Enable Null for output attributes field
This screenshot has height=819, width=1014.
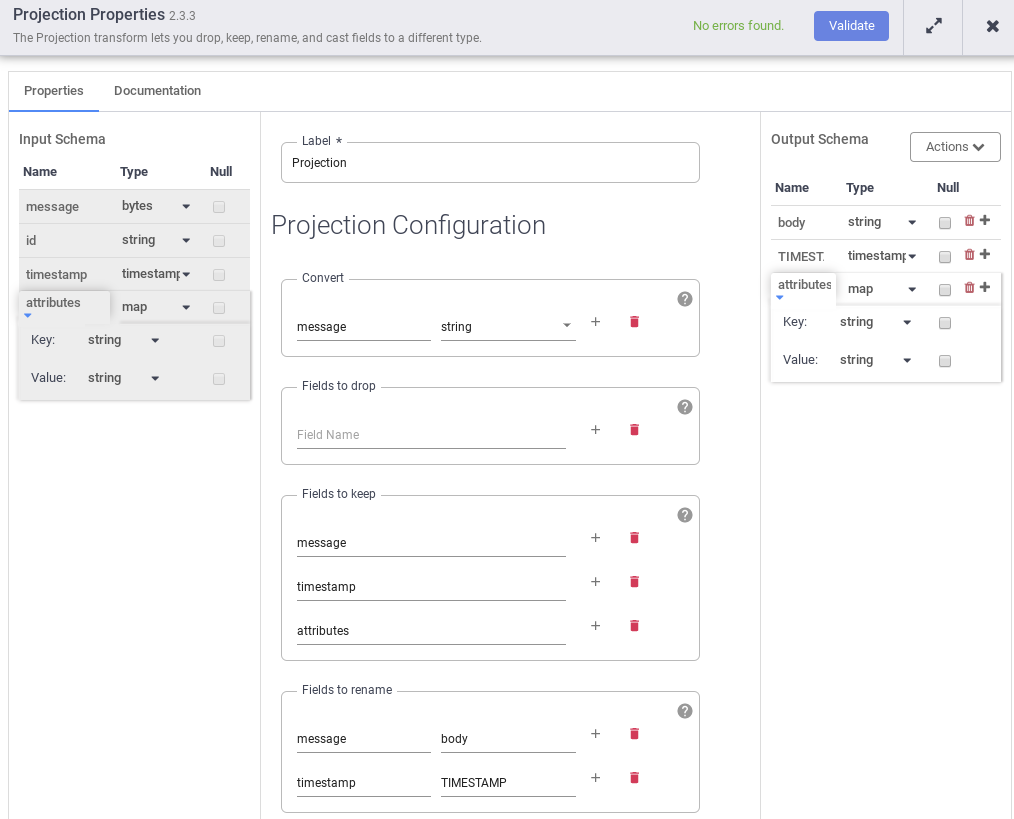coord(945,290)
